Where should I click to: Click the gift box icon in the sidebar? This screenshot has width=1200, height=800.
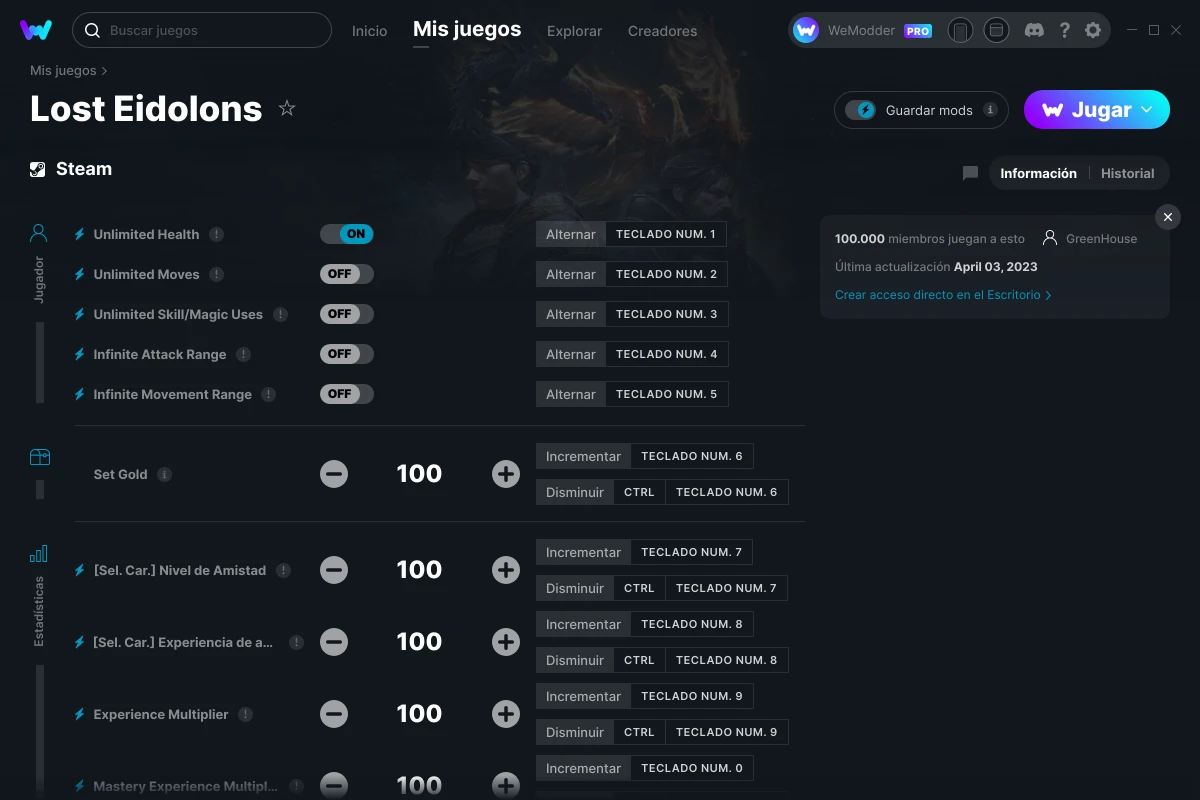[x=38, y=455]
